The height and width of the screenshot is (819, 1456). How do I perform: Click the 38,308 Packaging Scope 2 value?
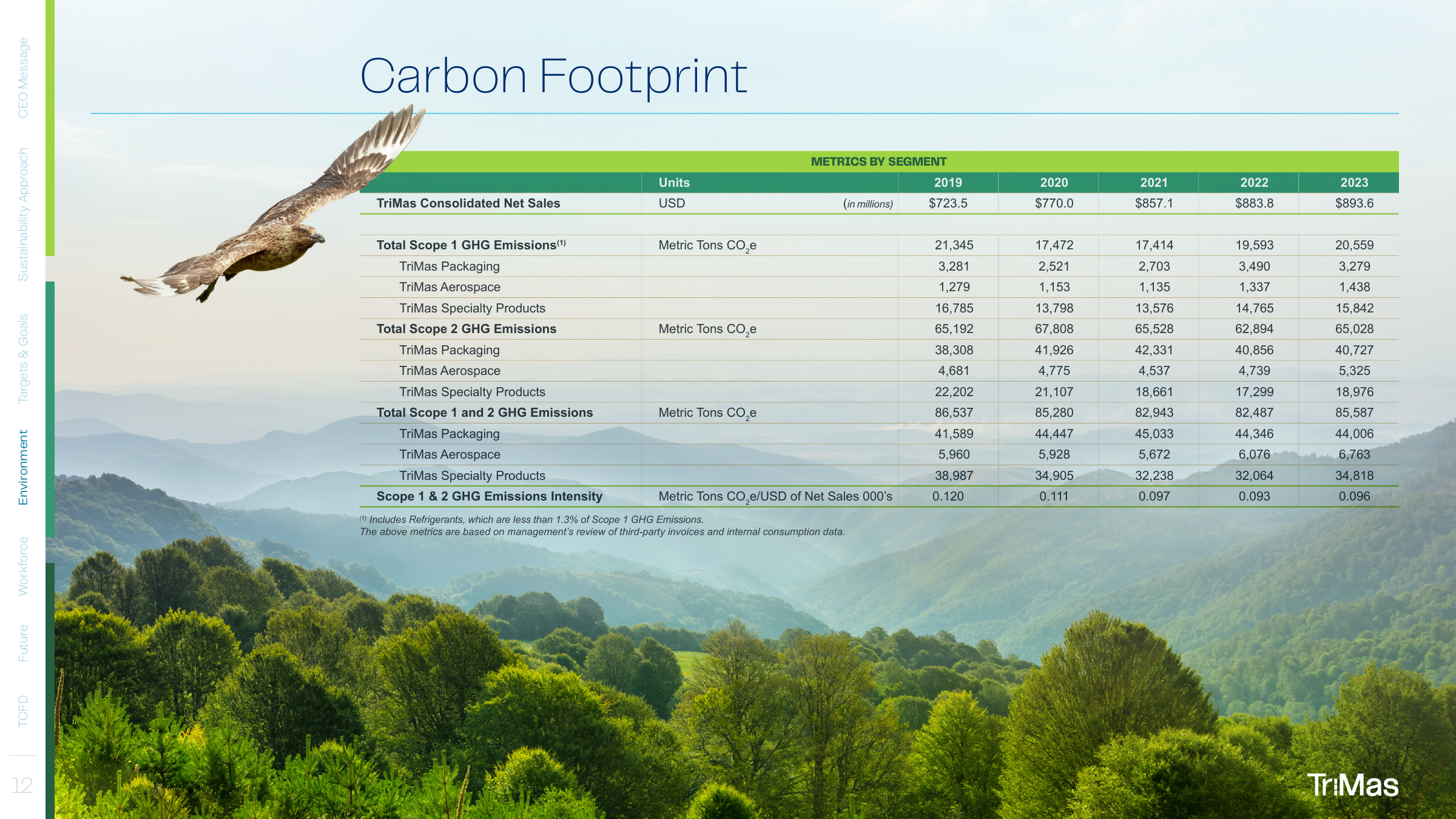point(954,350)
